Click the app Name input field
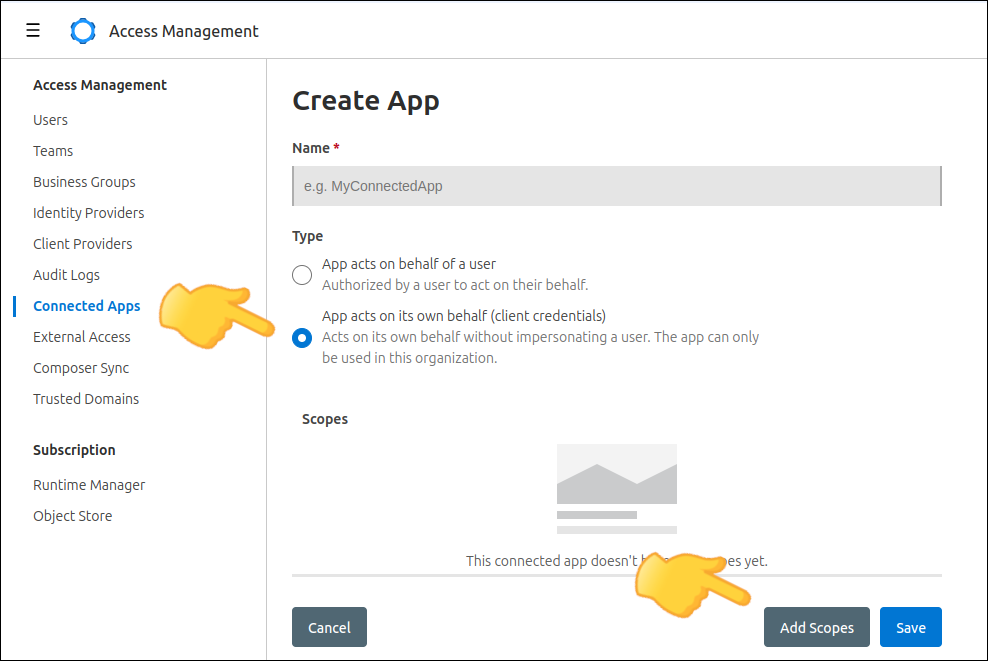Image resolution: width=988 pixels, height=661 pixels. [x=616, y=186]
